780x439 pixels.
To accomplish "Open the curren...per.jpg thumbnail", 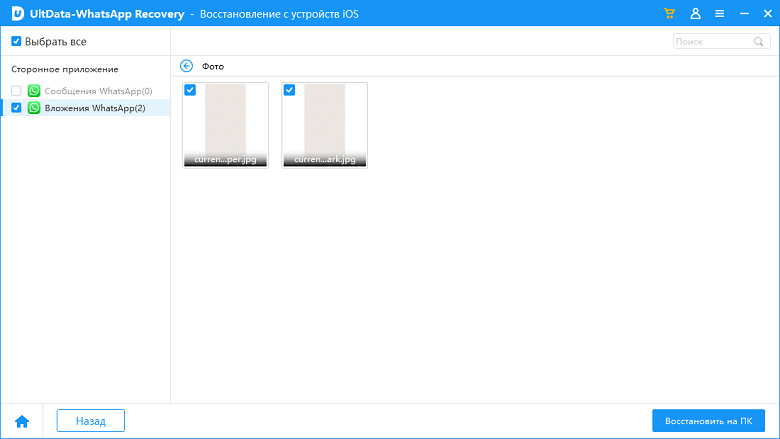I will (x=226, y=120).
